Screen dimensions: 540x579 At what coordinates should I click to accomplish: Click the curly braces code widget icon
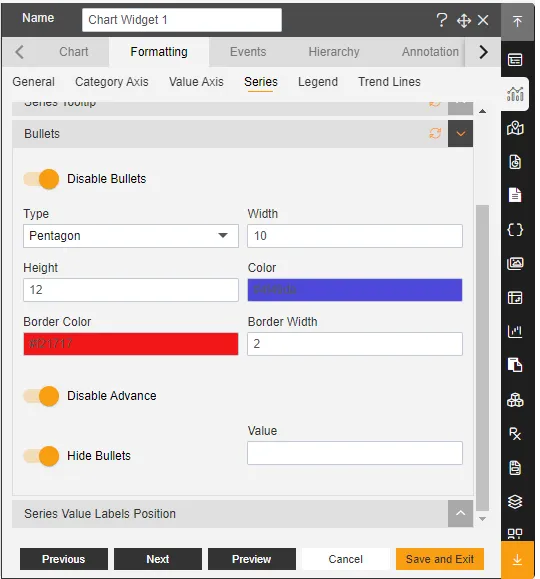click(x=515, y=230)
